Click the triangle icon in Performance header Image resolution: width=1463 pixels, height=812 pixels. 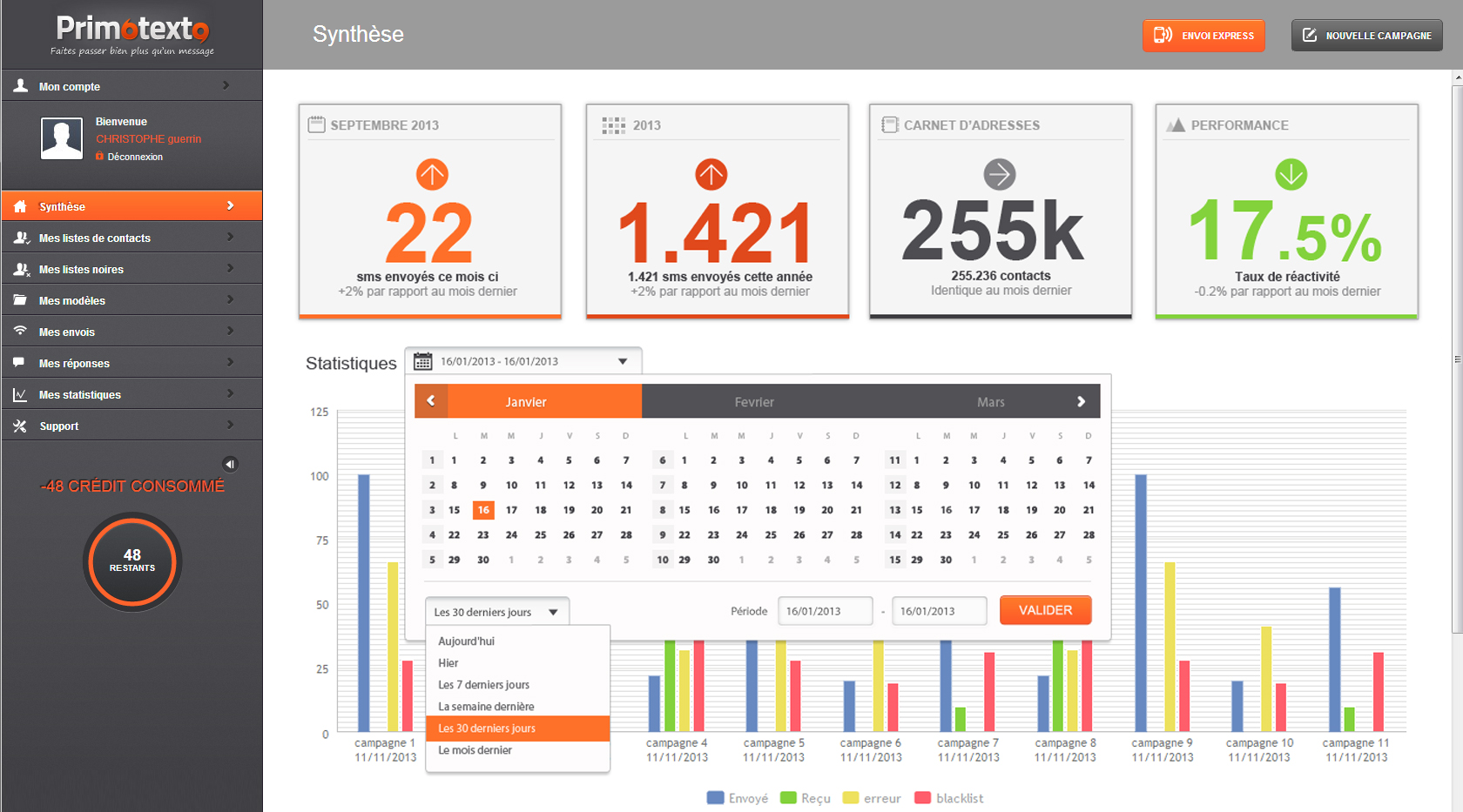coord(1176,124)
